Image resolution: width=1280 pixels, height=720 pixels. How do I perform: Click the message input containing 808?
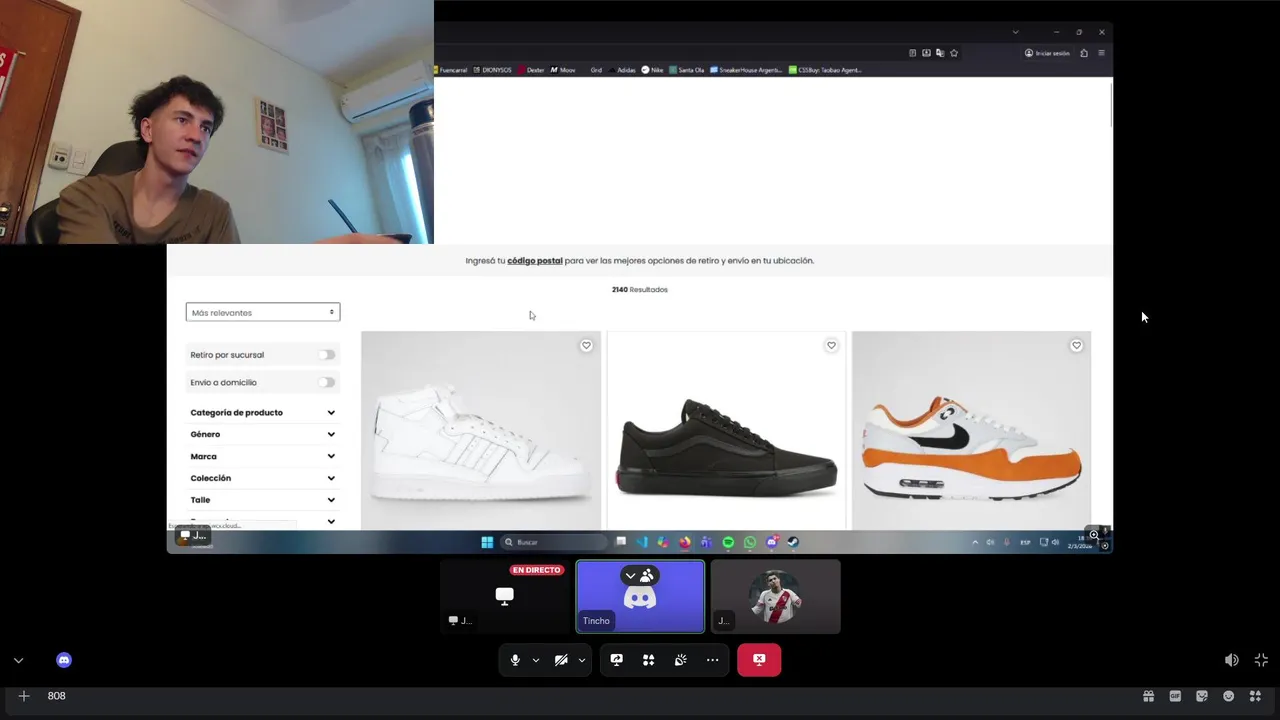coord(590,696)
